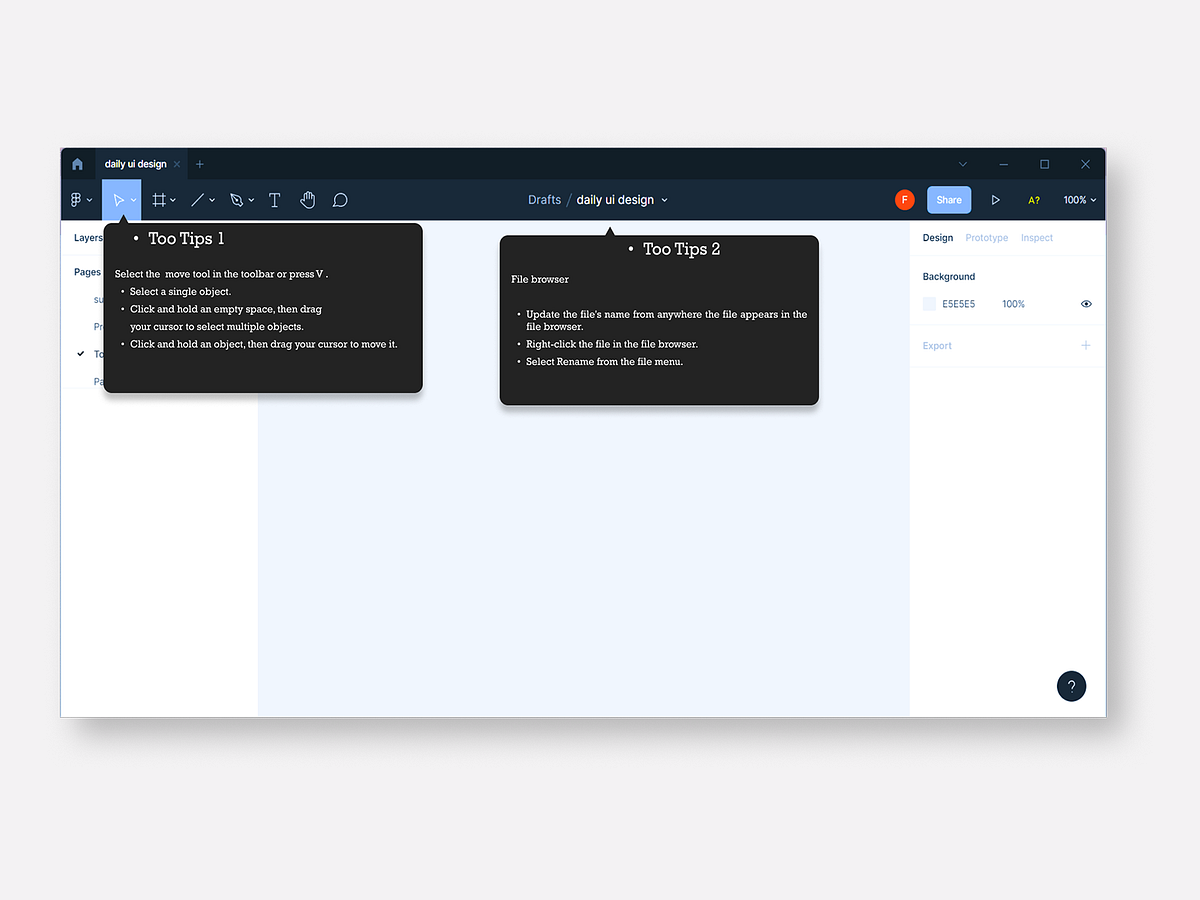Screen dimensions: 1200x900
Task: Select the Move tool in the toolbar
Action: click(x=117, y=199)
